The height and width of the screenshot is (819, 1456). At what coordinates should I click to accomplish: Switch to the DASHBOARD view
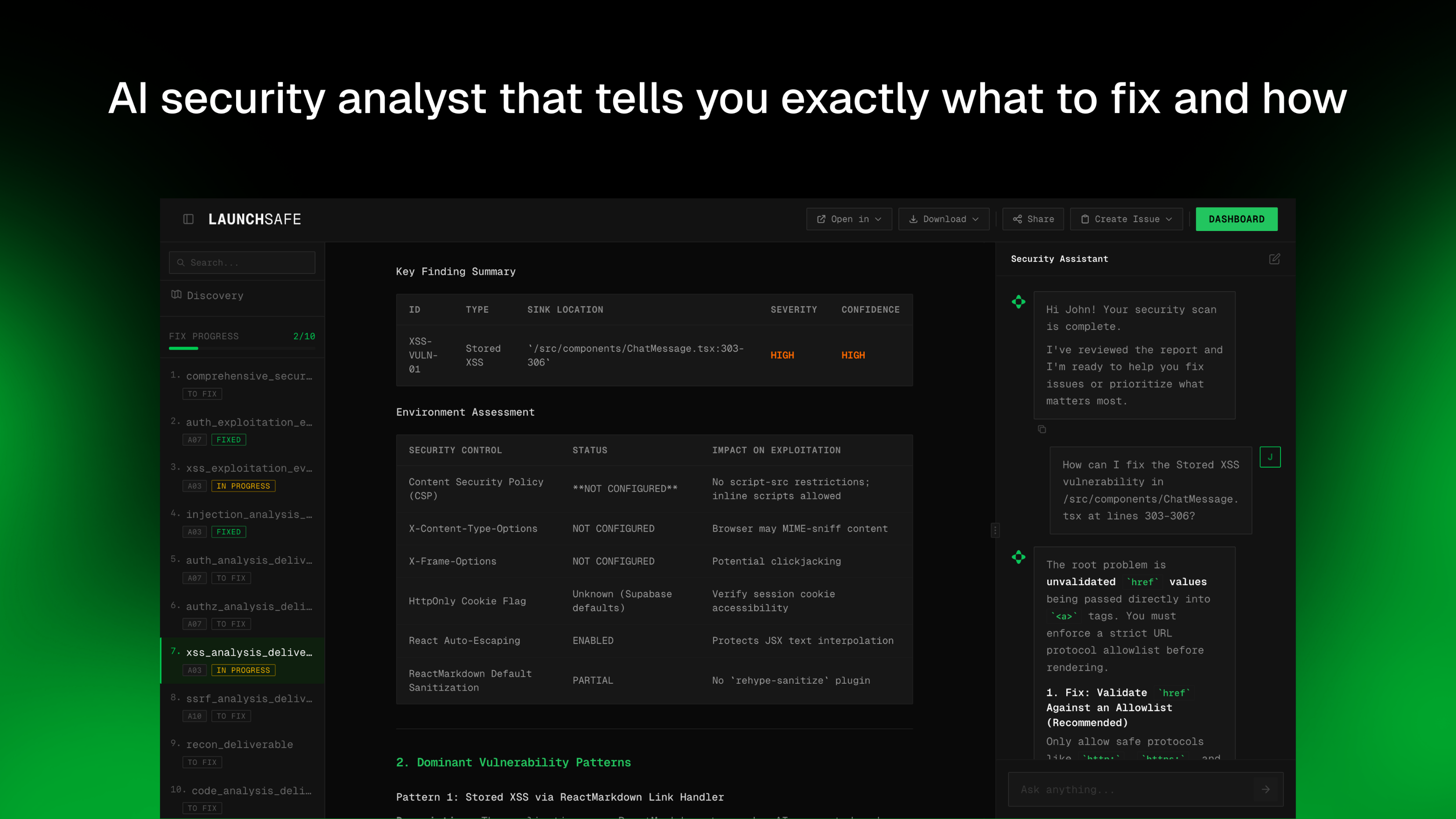tap(1237, 219)
